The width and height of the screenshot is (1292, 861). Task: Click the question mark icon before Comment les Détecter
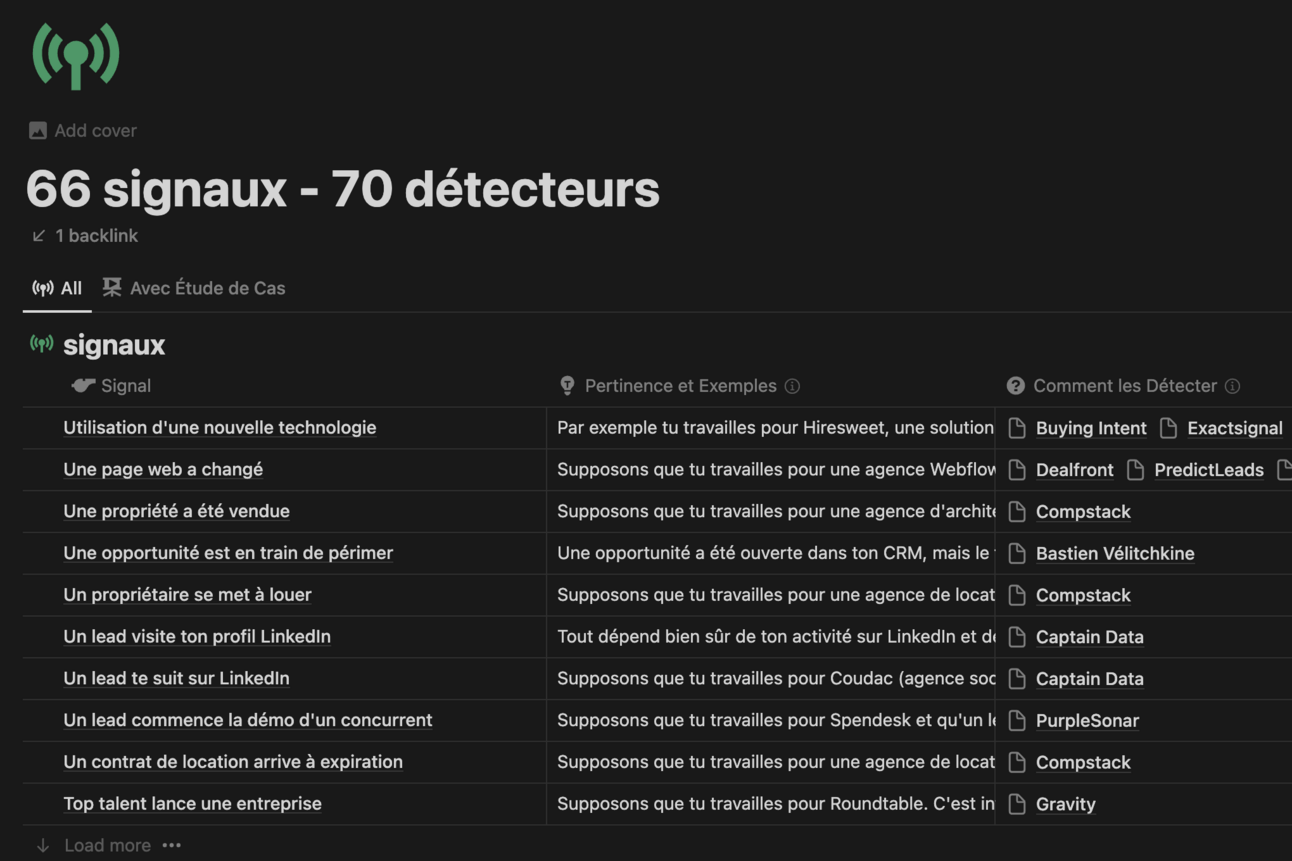click(1016, 385)
